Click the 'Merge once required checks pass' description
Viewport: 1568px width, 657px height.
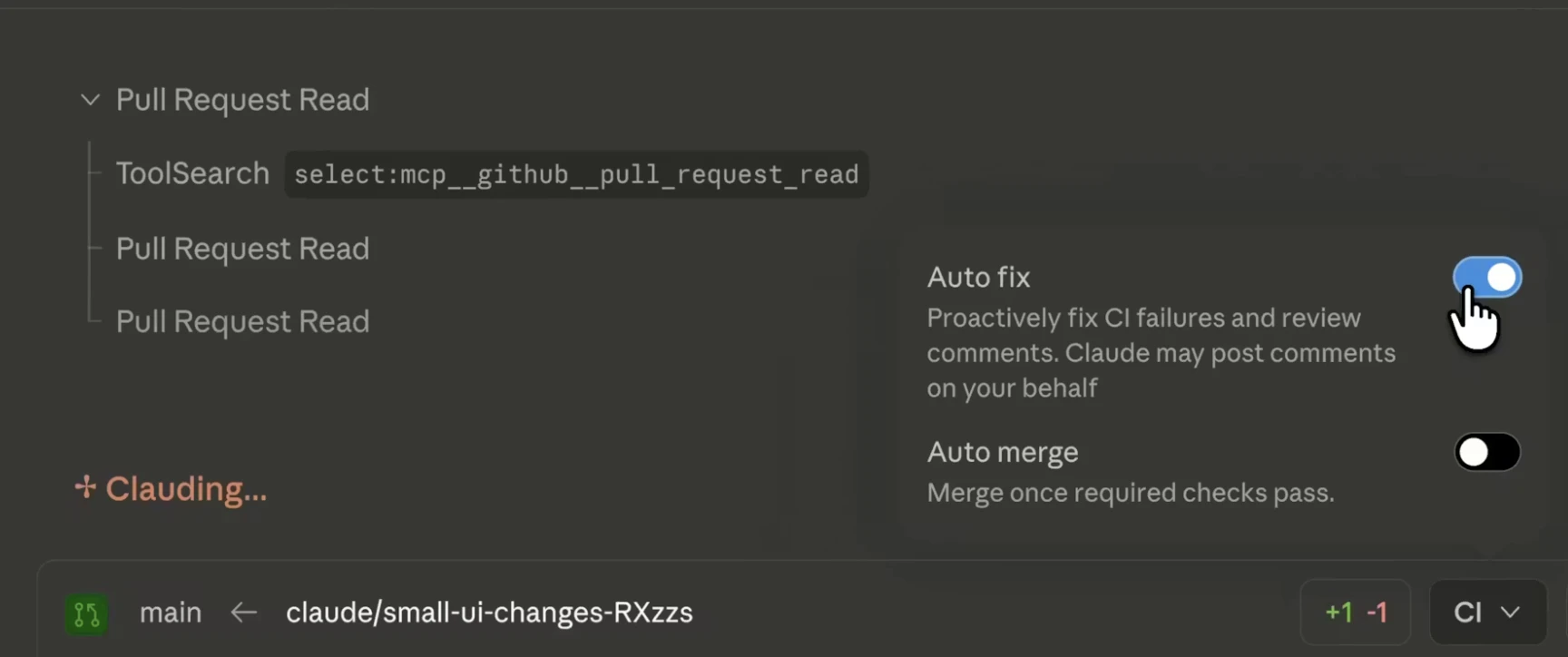(x=1130, y=493)
